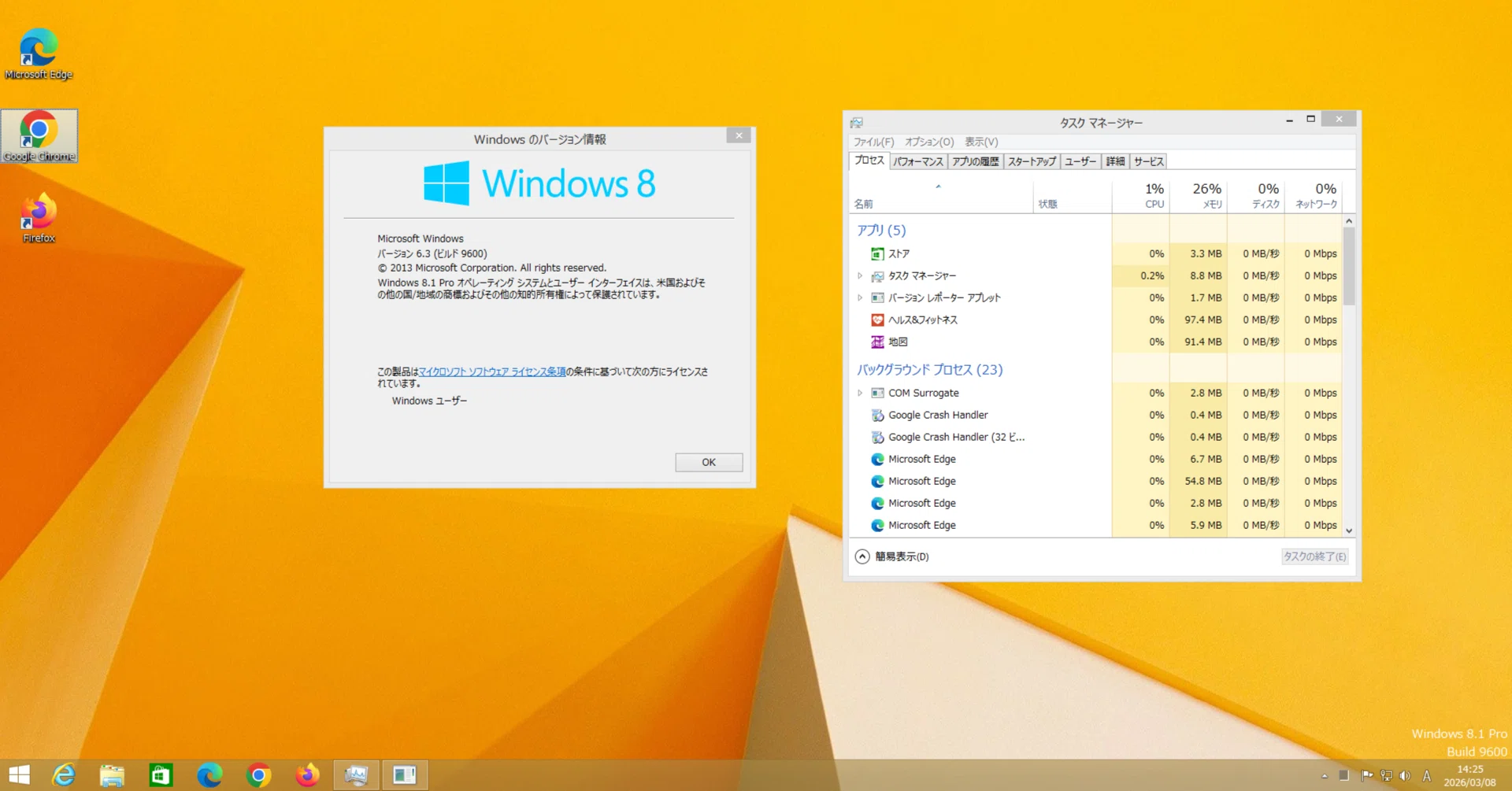Select the 地図 app row

point(1095,342)
